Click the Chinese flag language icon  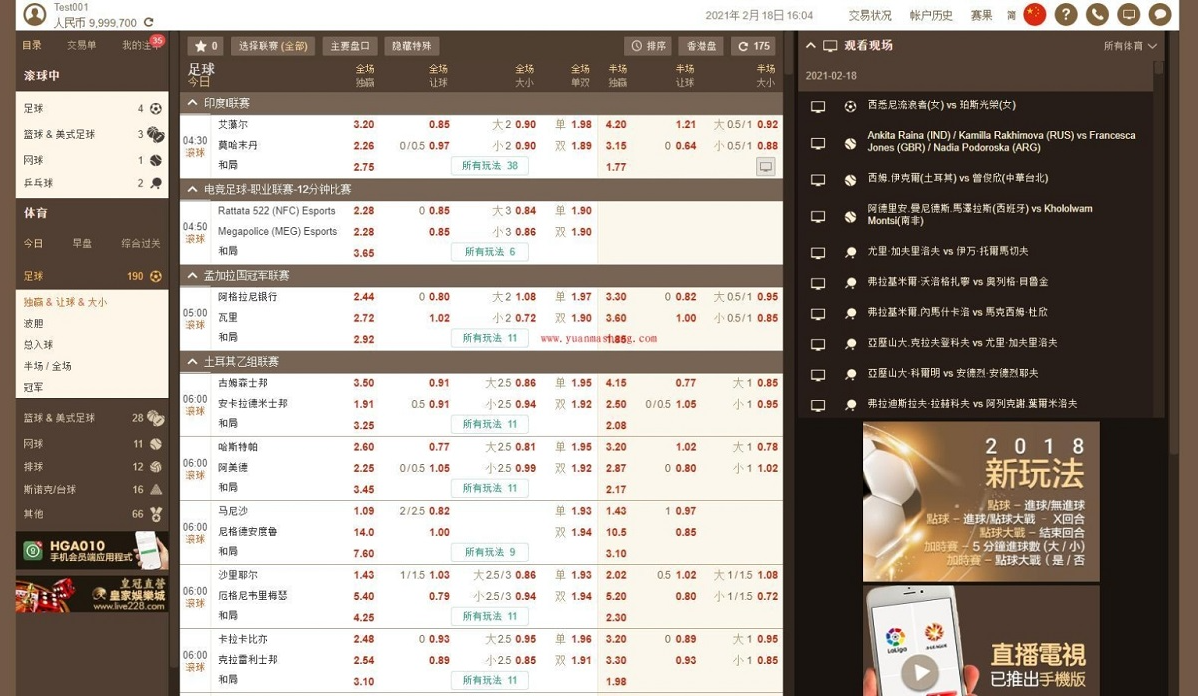[1034, 15]
